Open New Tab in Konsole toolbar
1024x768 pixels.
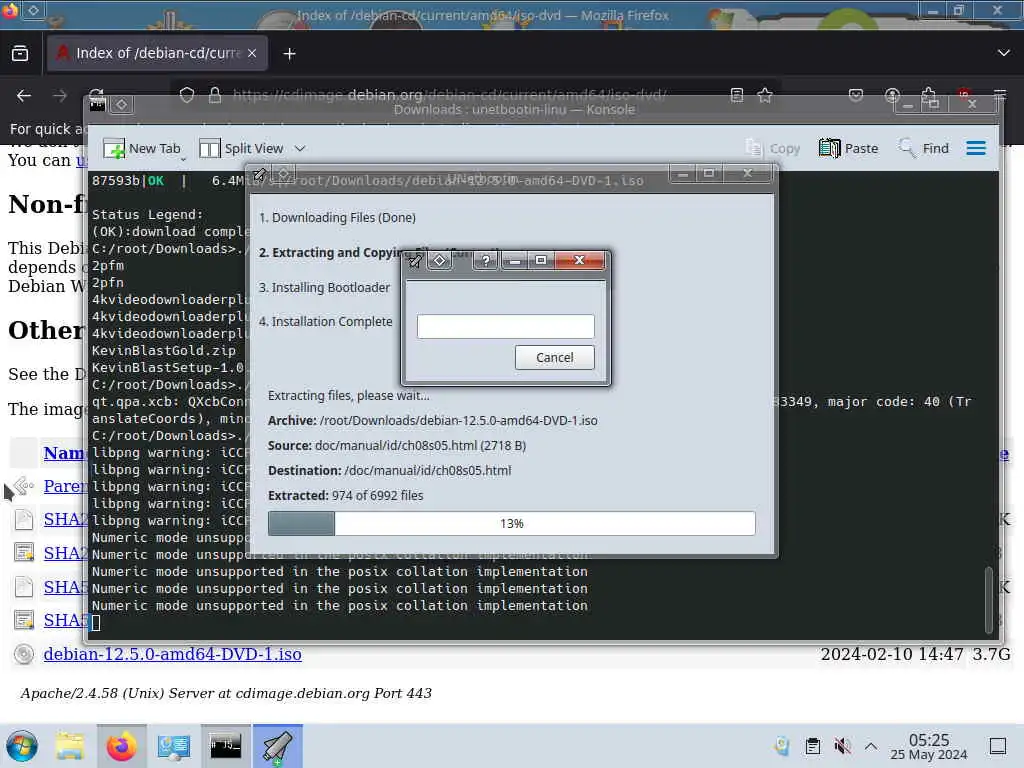(142, 149)
